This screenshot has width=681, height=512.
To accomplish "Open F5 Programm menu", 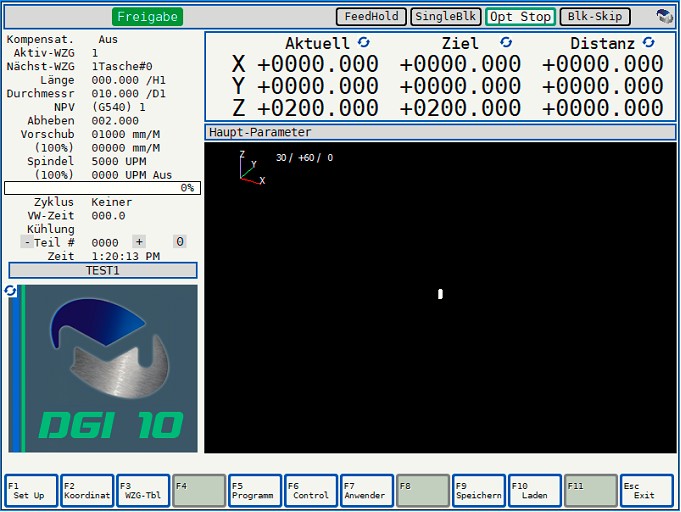I will click(x=255, y=491).
